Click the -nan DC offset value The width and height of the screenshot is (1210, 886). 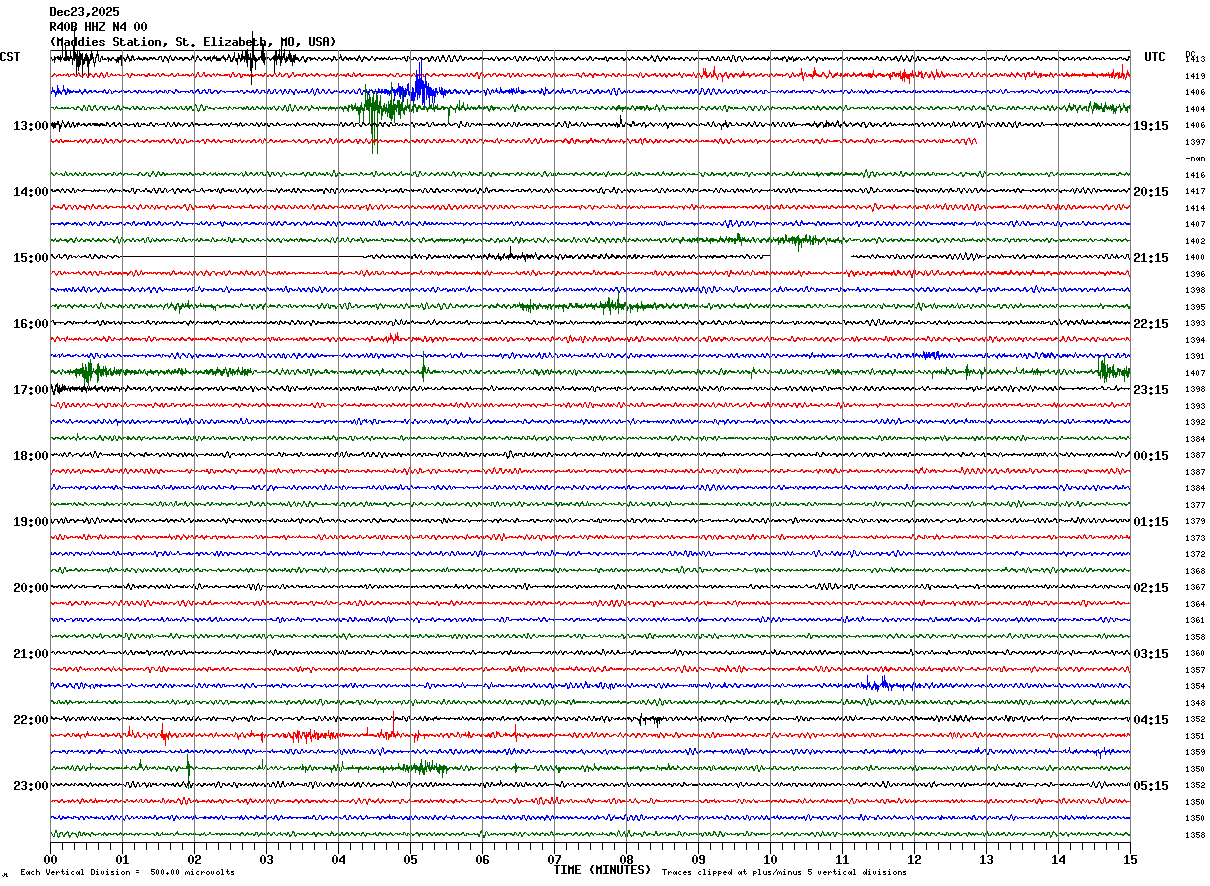[x=1195, y=159]
